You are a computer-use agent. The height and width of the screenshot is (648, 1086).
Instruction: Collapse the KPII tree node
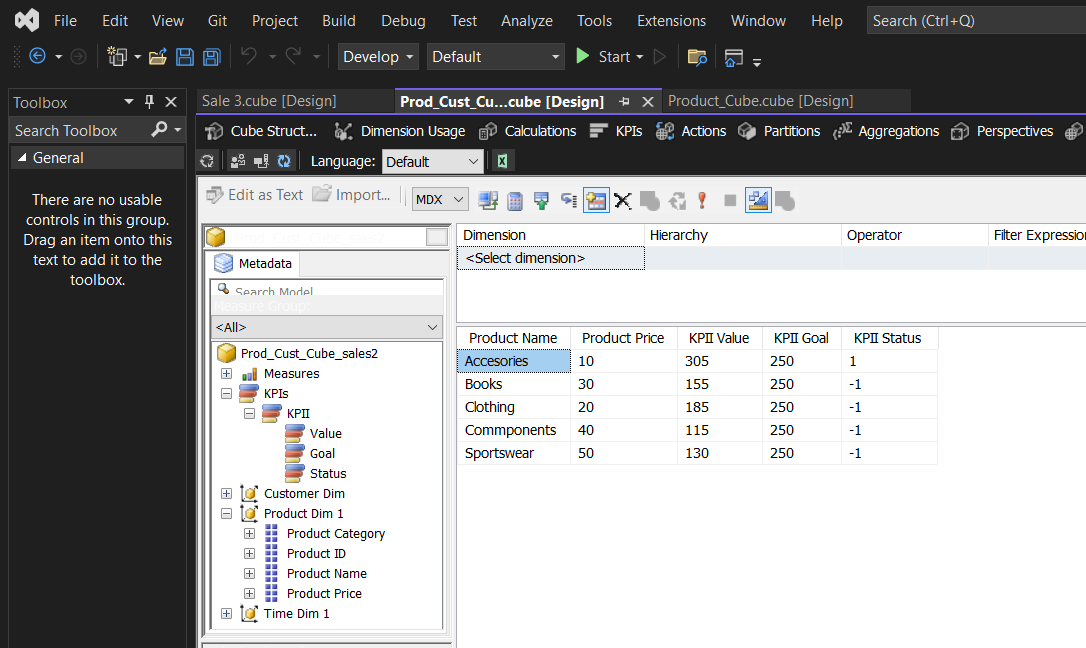point(249,414)
